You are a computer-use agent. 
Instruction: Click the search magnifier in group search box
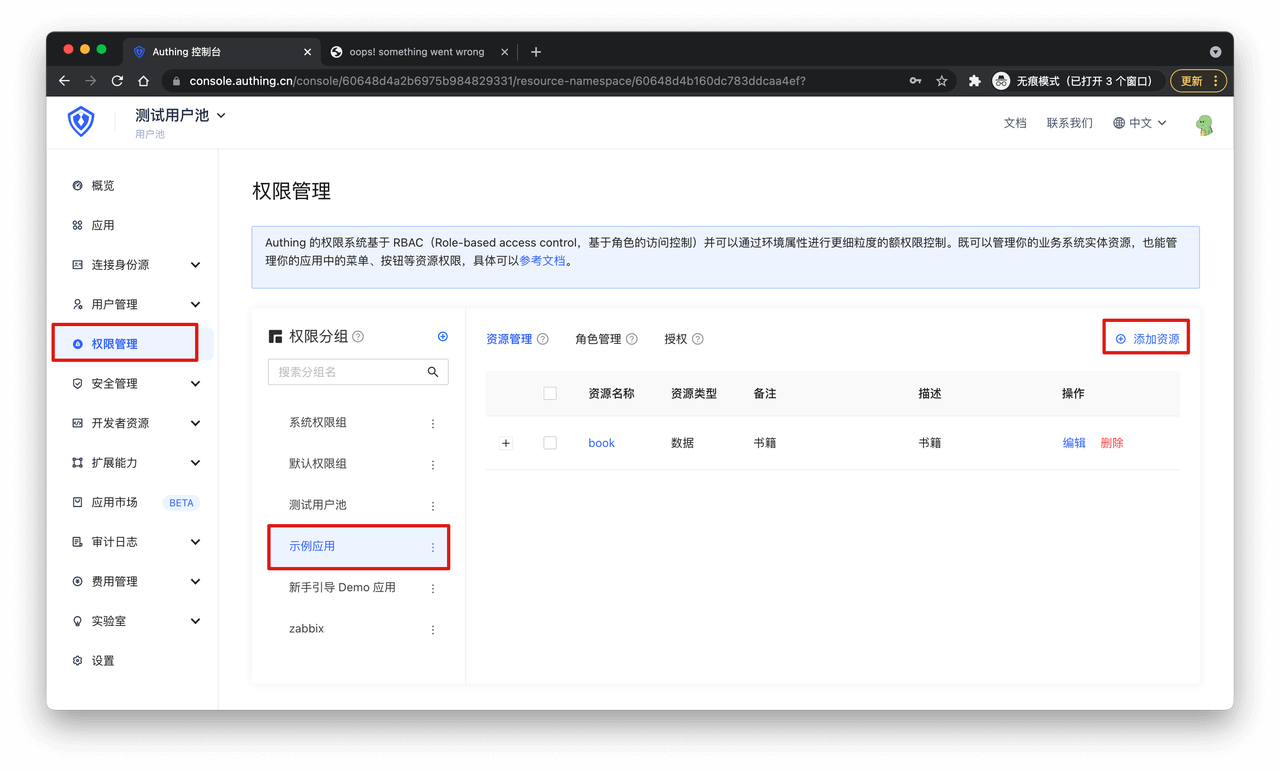click(433, 372)
